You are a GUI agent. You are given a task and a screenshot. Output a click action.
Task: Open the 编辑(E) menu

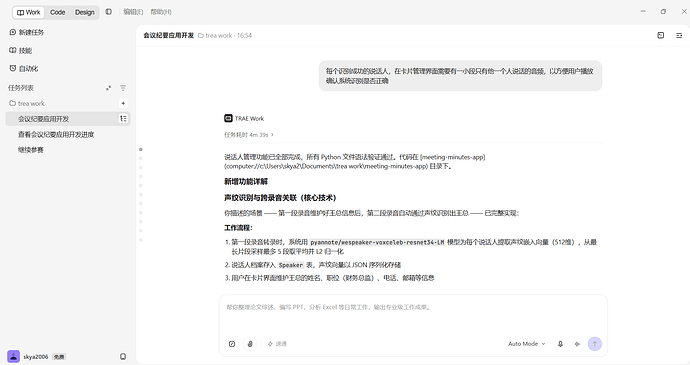133,12
